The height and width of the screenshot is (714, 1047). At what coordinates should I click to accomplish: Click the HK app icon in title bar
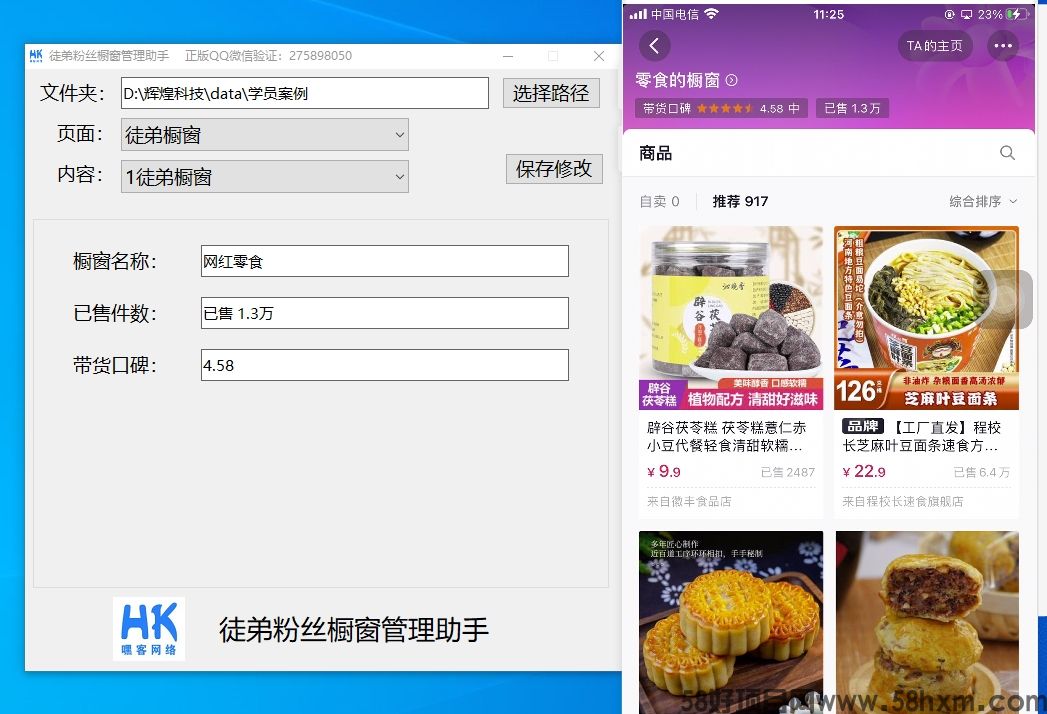tap(36, 55)
